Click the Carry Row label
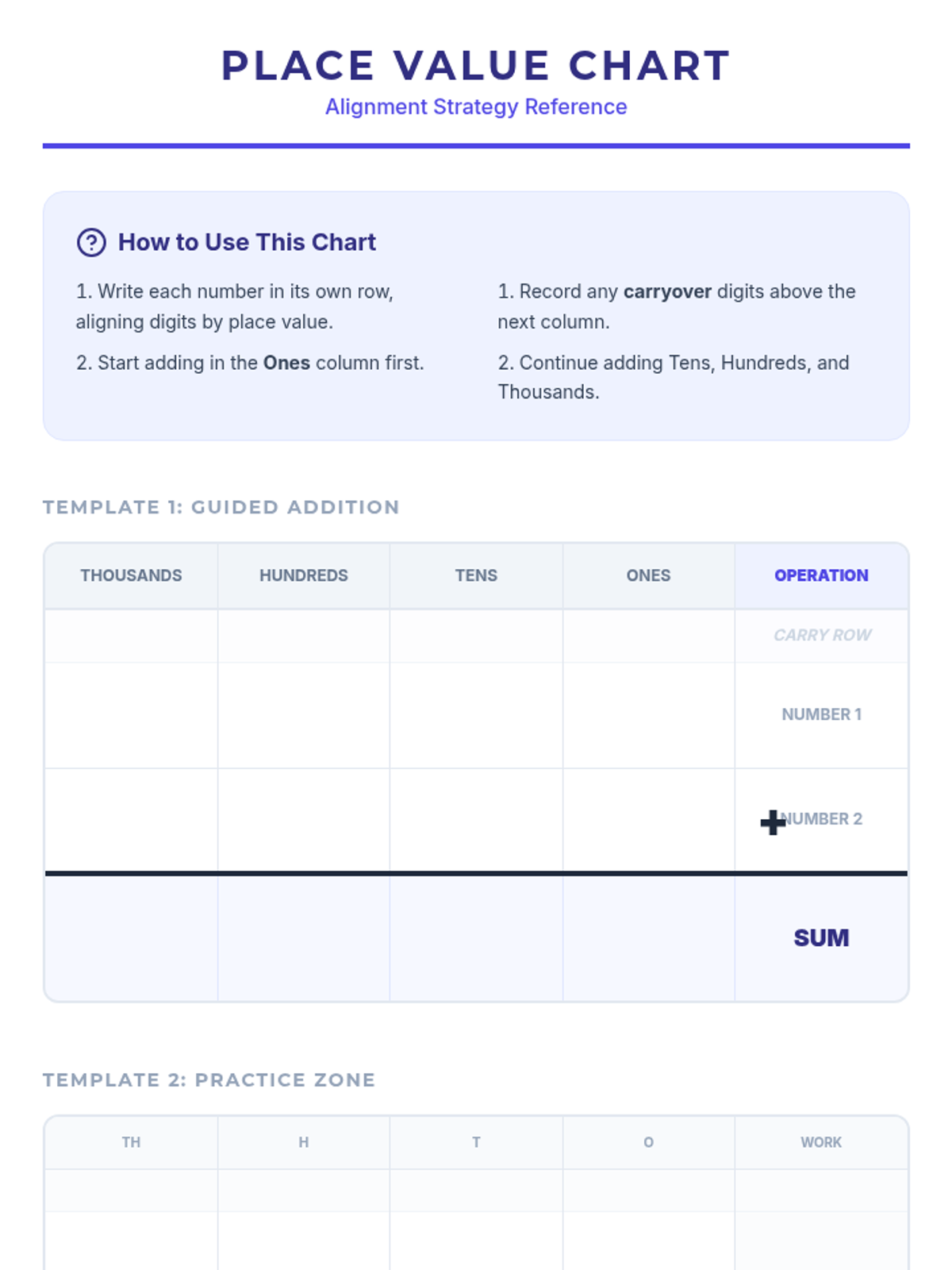Image resolution: width=952 pixels, height=1270 pixels. [822, 635]
